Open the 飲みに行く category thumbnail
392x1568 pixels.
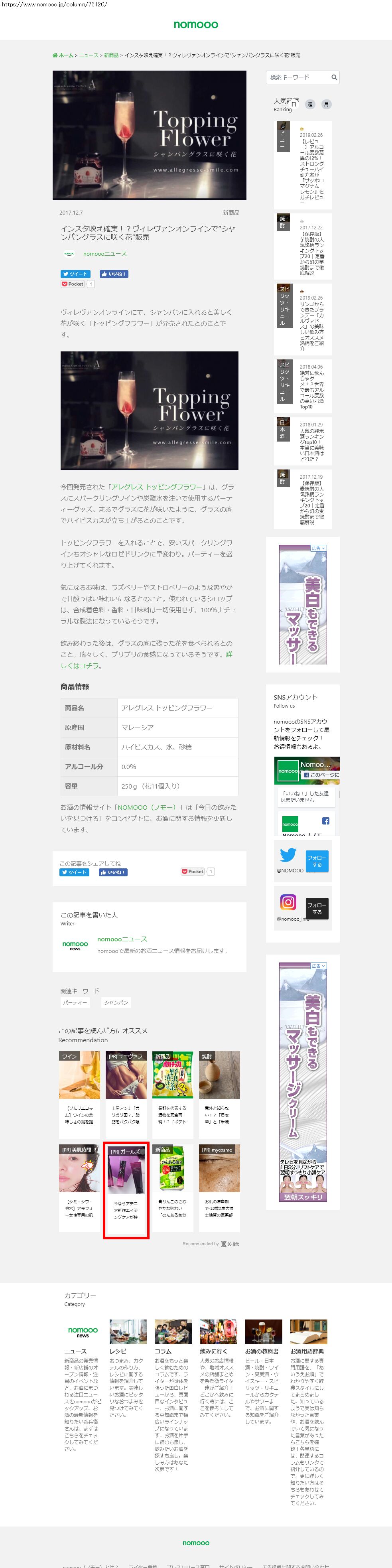[219, 1331]
